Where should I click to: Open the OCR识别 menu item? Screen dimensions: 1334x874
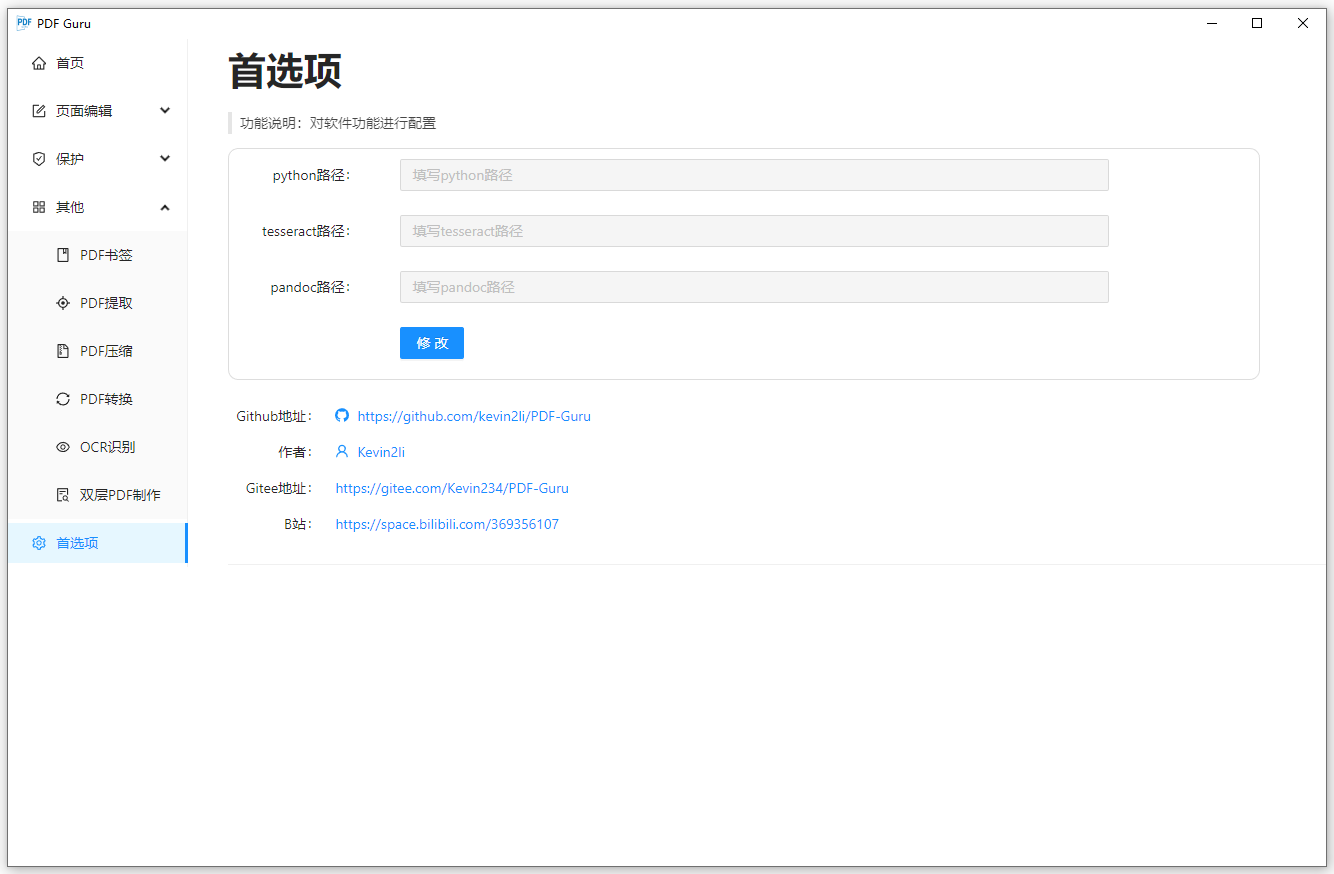pyautogui.click(x=97, y=447)
